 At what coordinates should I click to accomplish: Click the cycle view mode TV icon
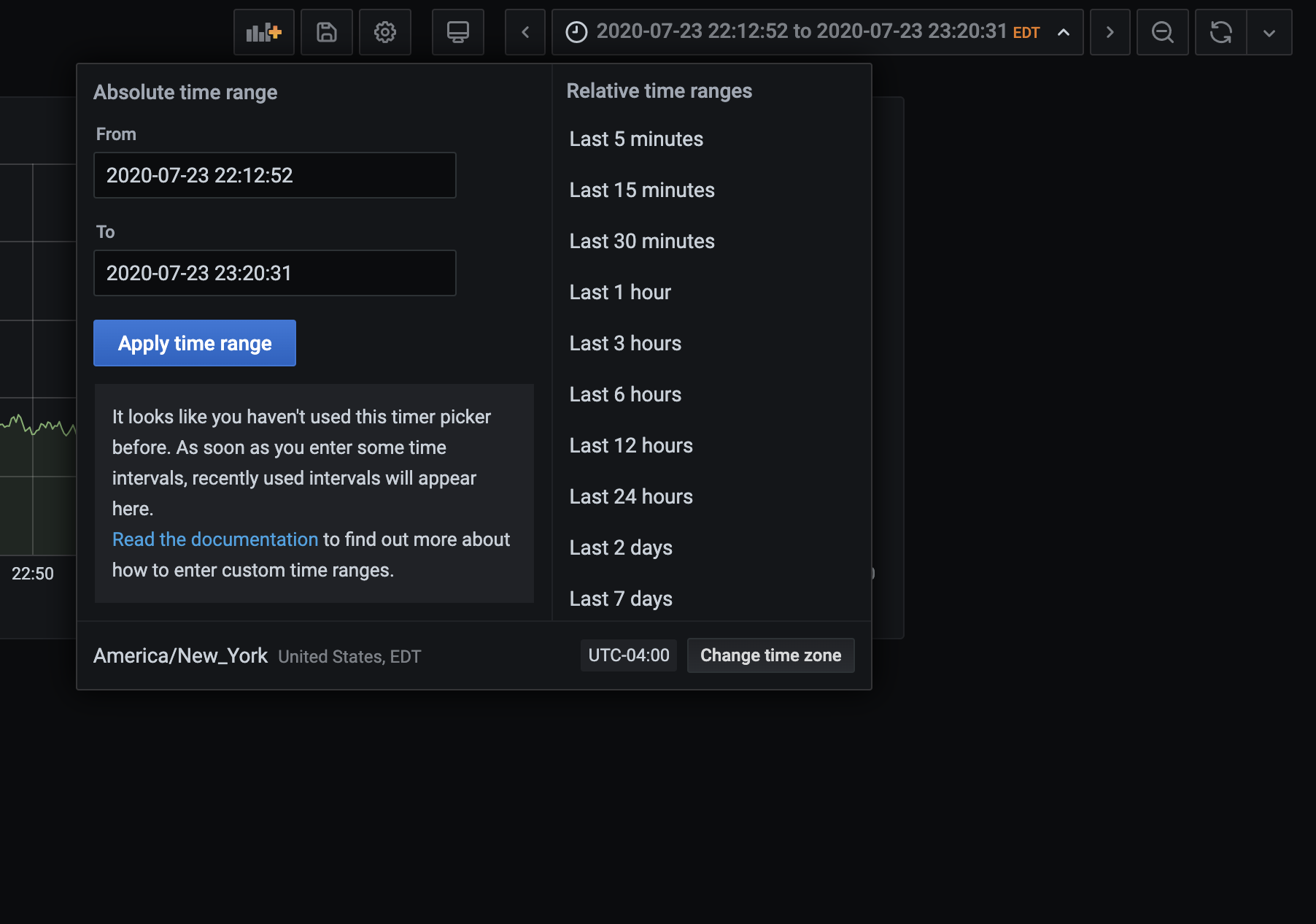click(x=457, y=32)
